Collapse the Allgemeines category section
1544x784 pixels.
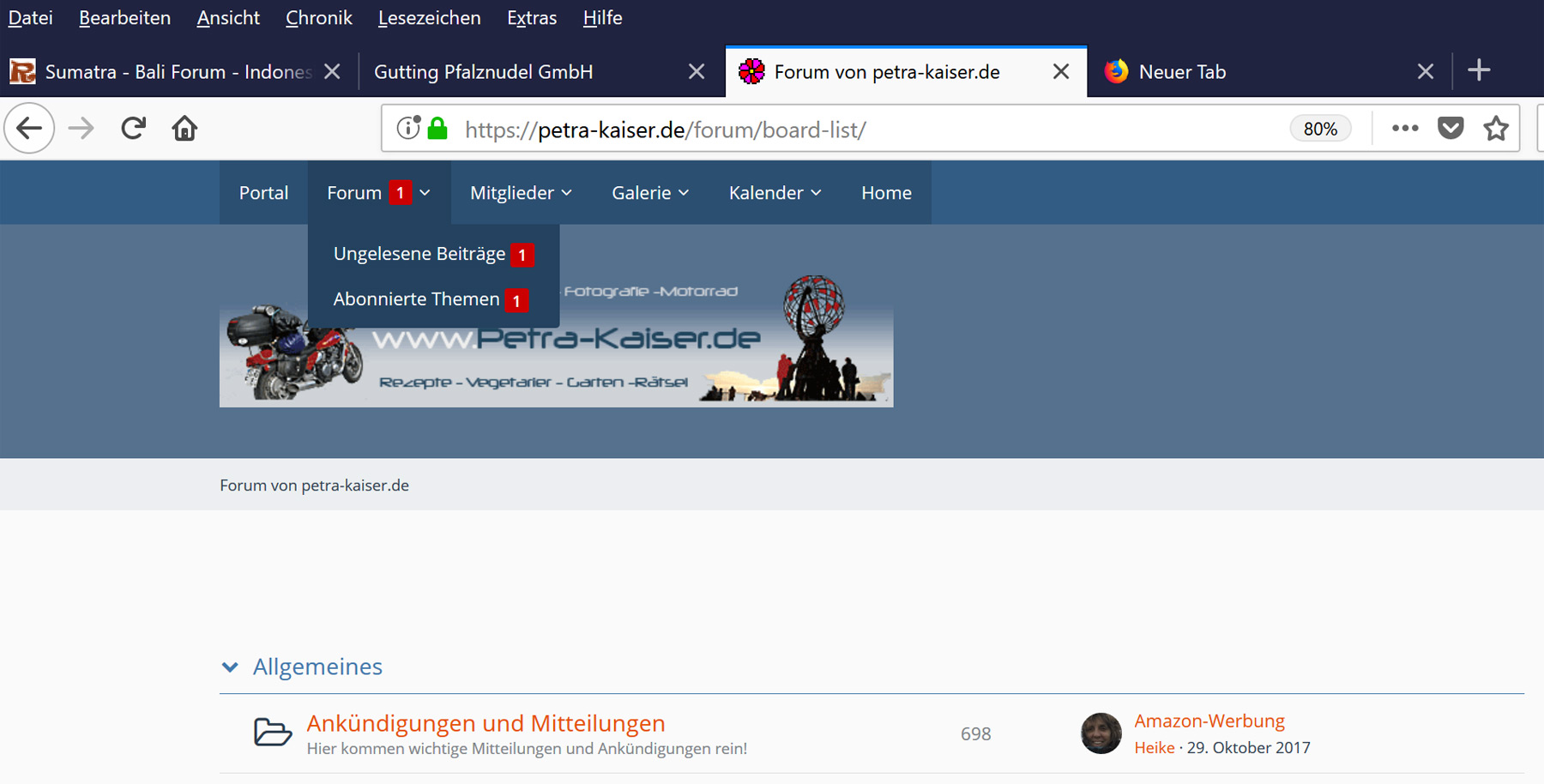point(230,667)
